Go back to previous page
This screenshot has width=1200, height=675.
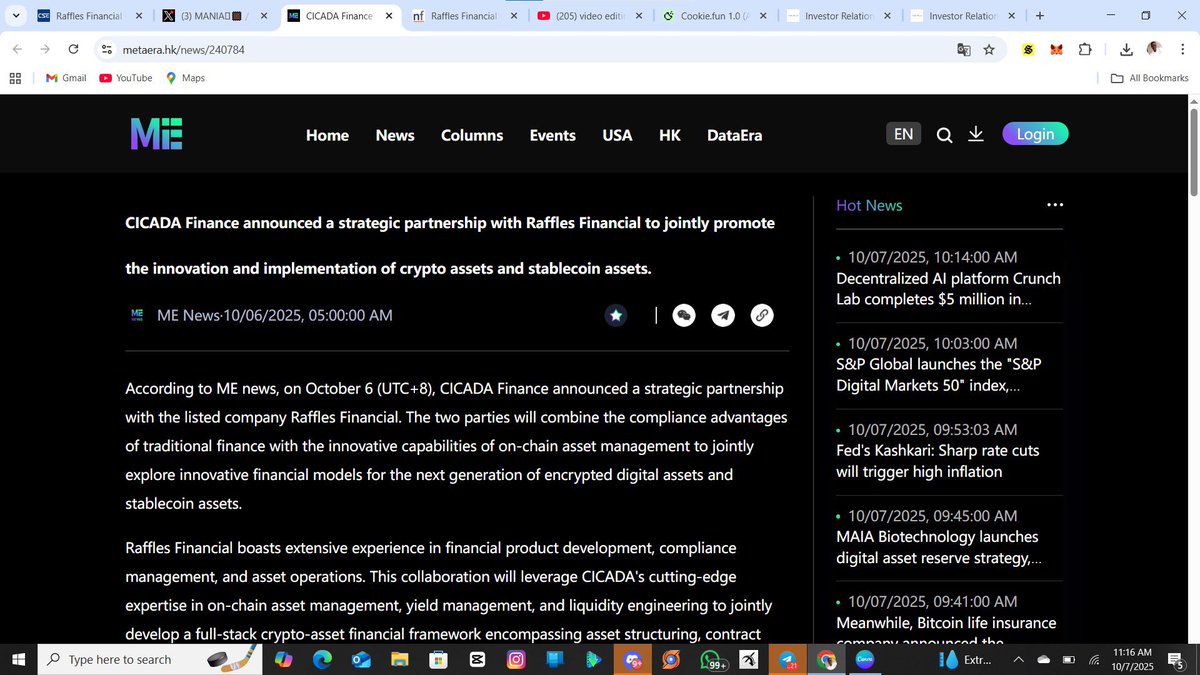[18, 49]
